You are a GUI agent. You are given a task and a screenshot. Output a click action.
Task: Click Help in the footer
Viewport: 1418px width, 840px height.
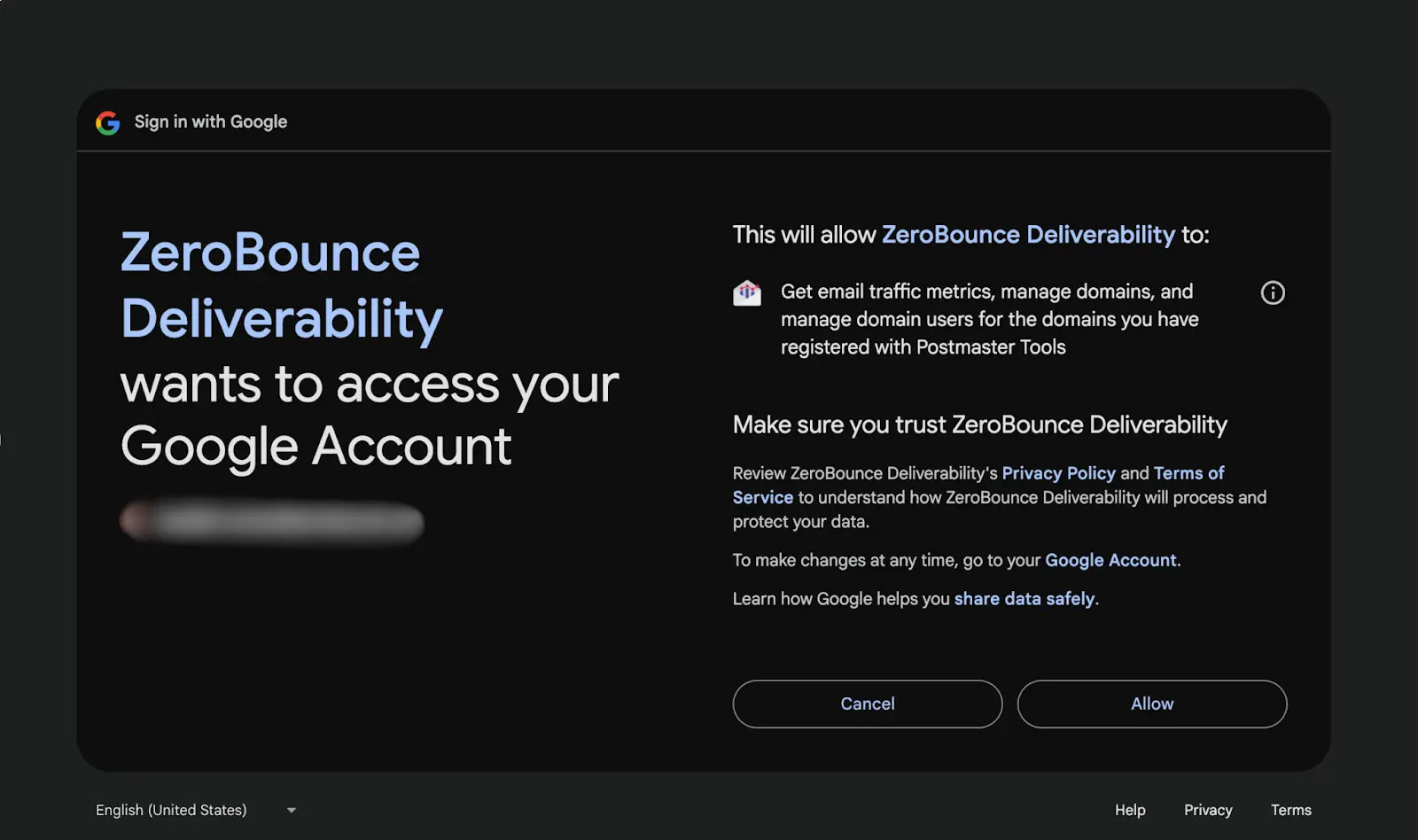pyautogui.click(x=1130, y=809)
